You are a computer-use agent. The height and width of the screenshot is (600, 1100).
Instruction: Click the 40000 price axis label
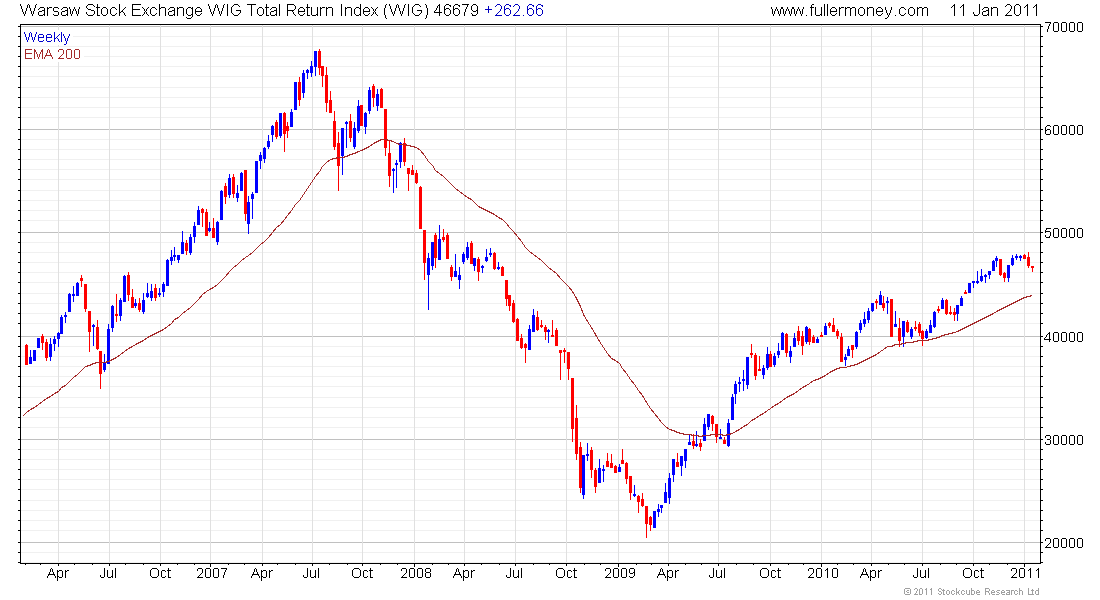1064,337
